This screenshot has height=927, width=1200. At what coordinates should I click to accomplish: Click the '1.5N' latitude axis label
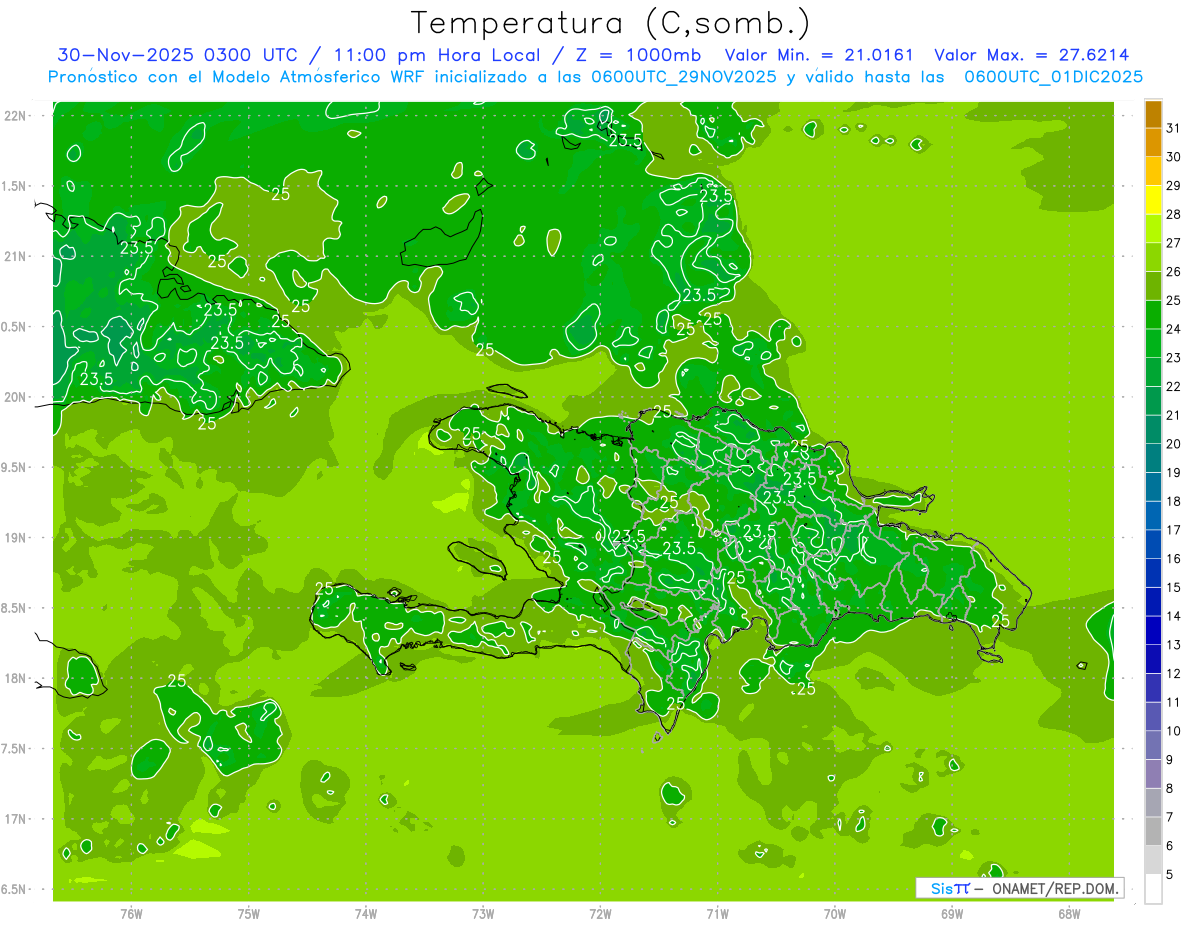click(15, 186)
